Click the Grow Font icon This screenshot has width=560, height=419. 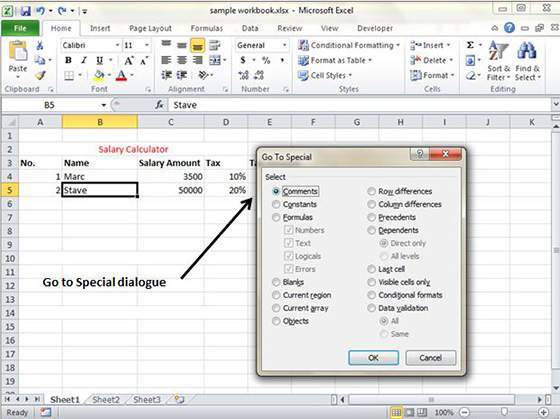(129, 61)
